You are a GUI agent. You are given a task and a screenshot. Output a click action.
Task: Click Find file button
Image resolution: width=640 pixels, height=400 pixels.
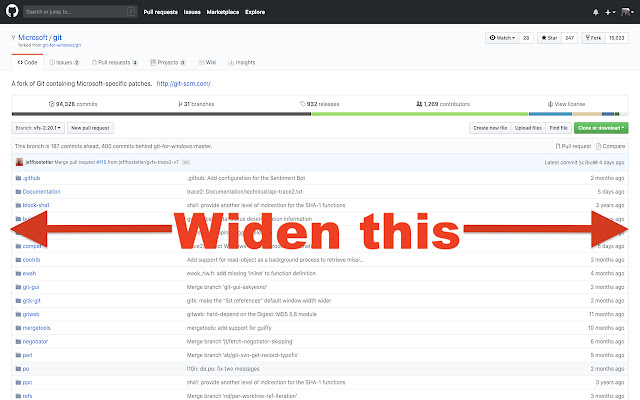tap(558, 128)
